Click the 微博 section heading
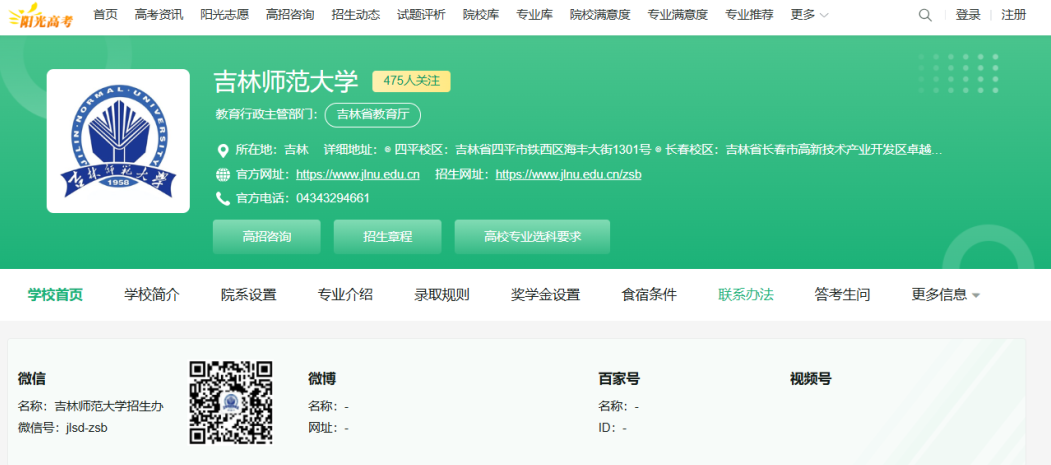The height and width of the screenshot is (465, 1051). (322, 379)
